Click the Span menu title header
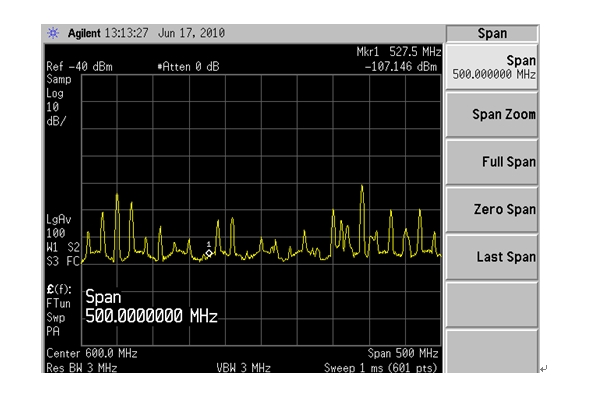The image size is (595, 408). (492, 33)
